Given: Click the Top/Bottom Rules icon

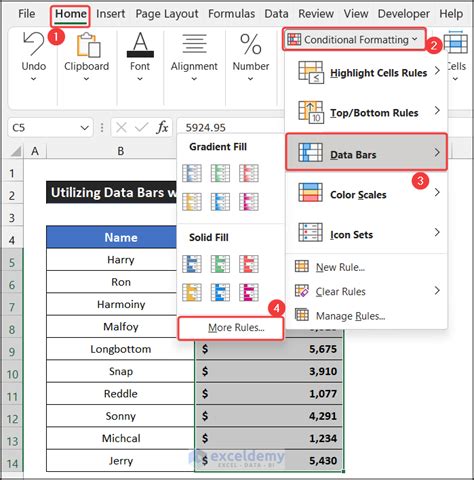Looking at the screenshot, I should (x=311, y=112).
